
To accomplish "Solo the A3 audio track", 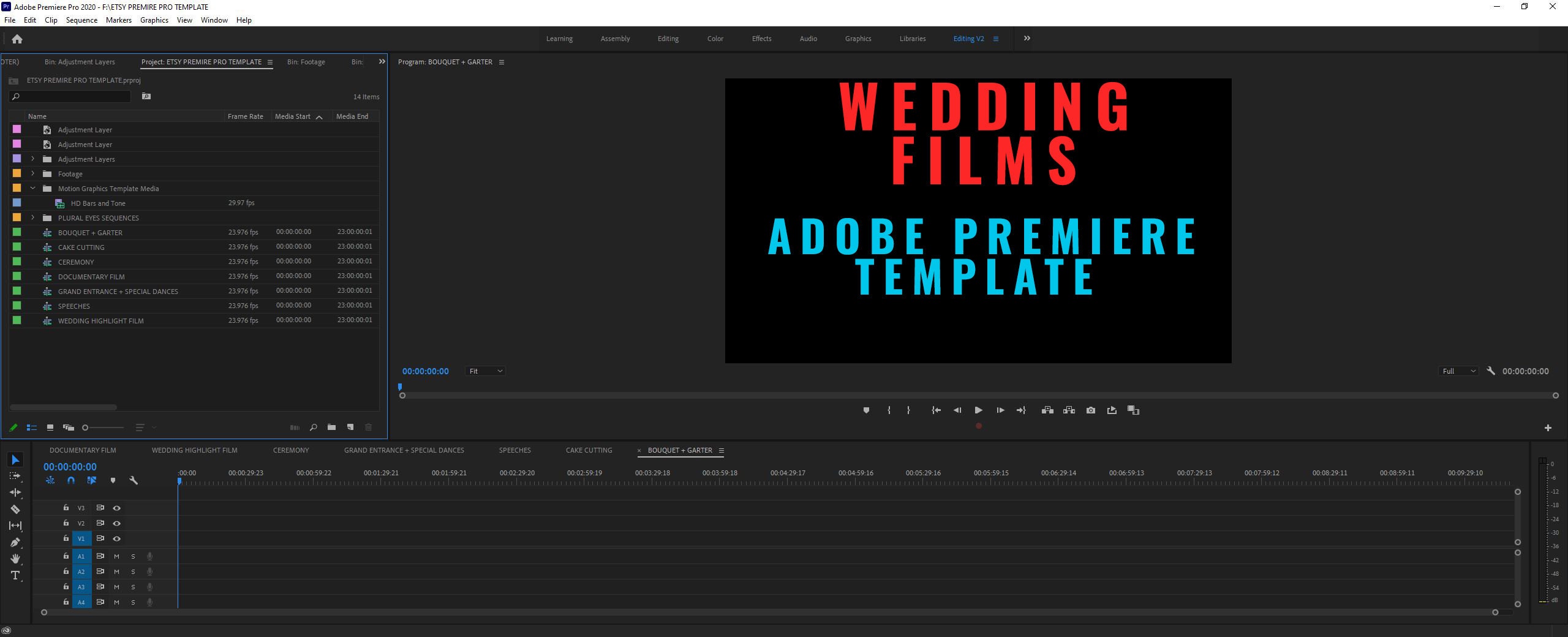I will click(x=133, y=587).
